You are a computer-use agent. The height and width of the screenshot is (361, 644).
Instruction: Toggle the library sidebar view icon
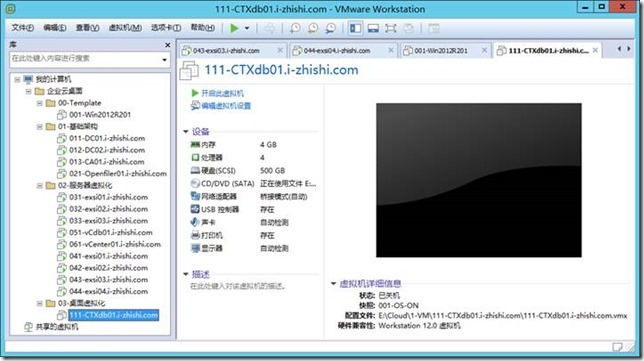coord(355,28)
